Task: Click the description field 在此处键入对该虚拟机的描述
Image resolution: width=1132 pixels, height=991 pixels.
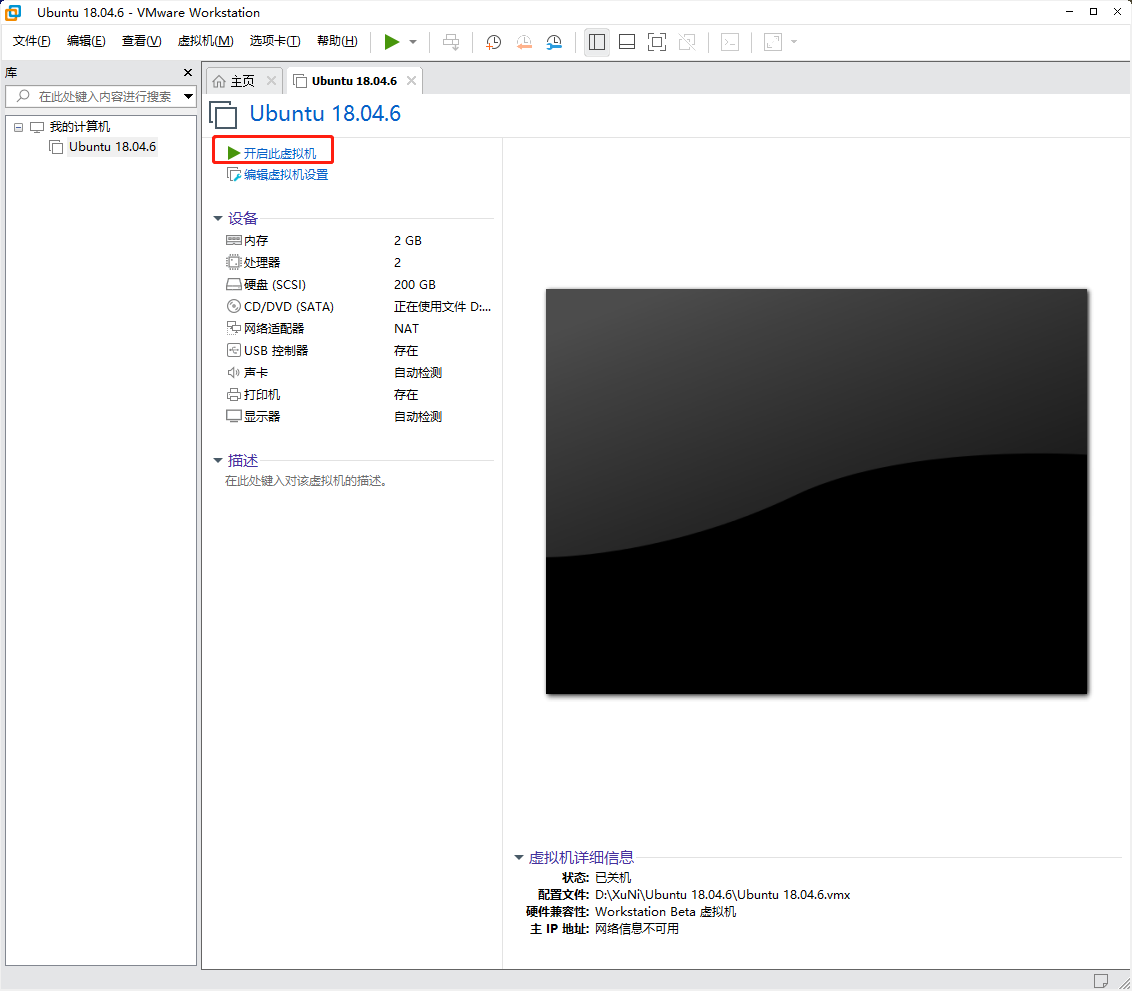Action: (x=306, y=481)
